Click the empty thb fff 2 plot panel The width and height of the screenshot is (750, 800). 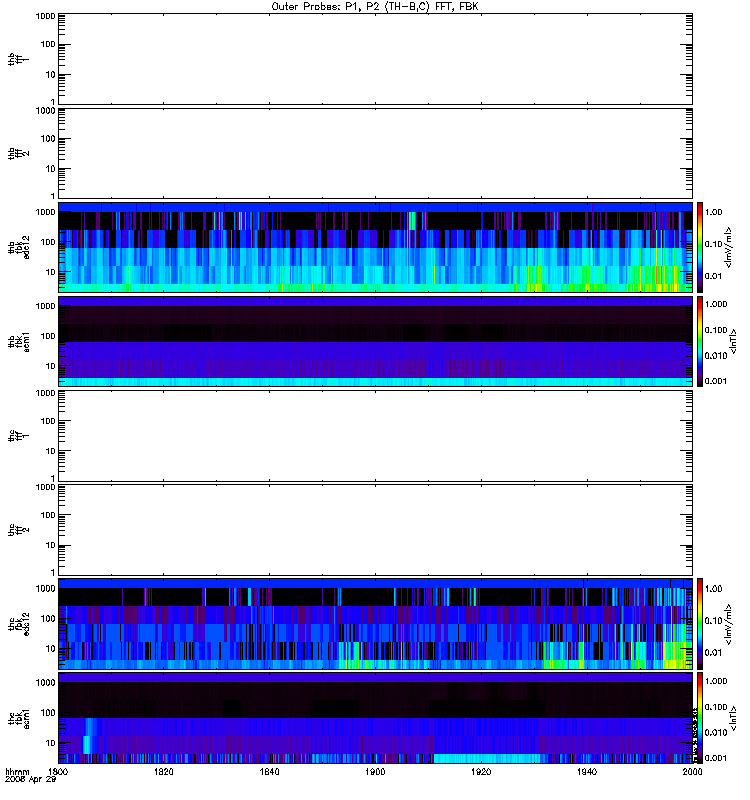(x=375, y=154)
